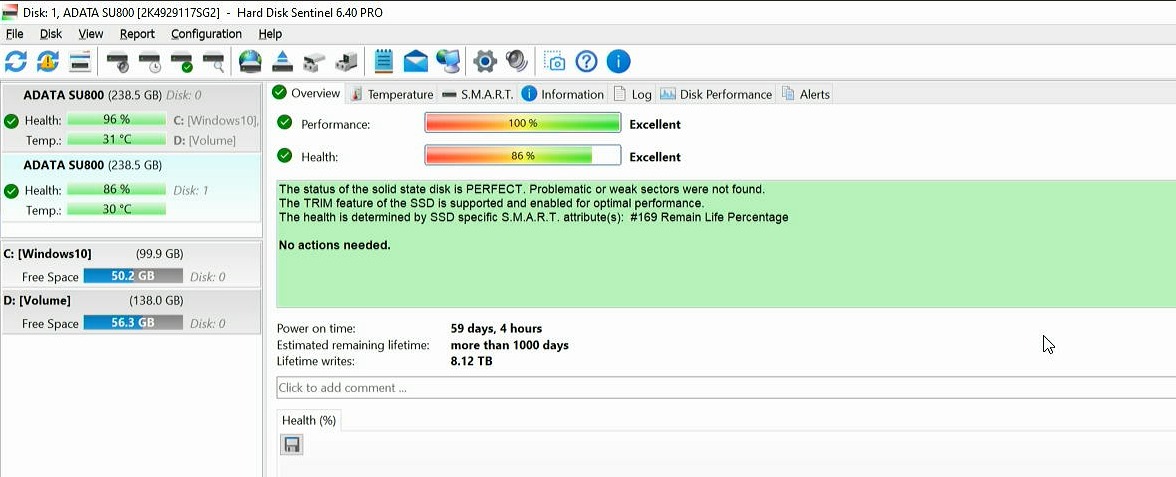Switch to the Alerts tab

(x=806, y=94)
